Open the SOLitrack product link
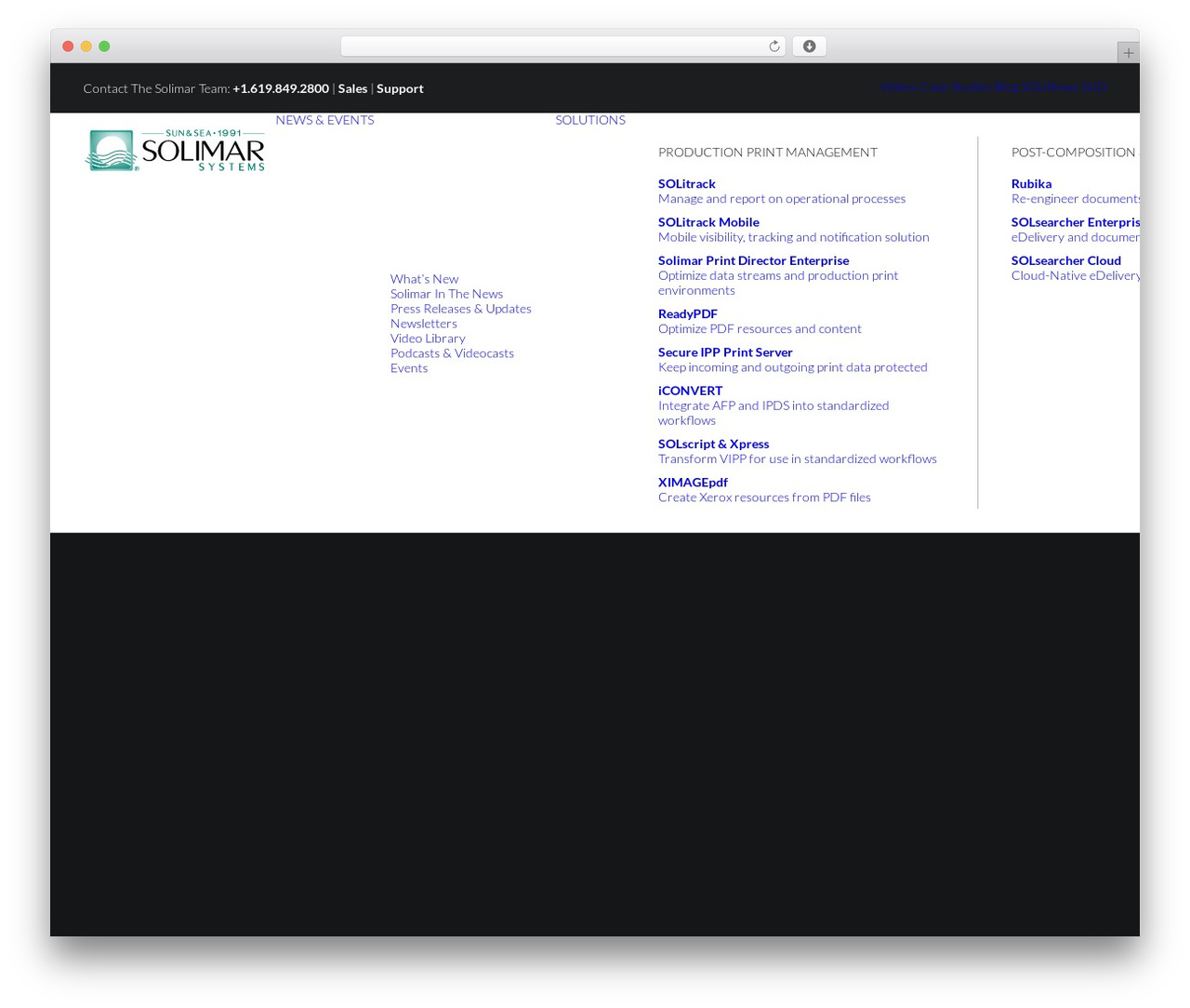 point(687,184)
